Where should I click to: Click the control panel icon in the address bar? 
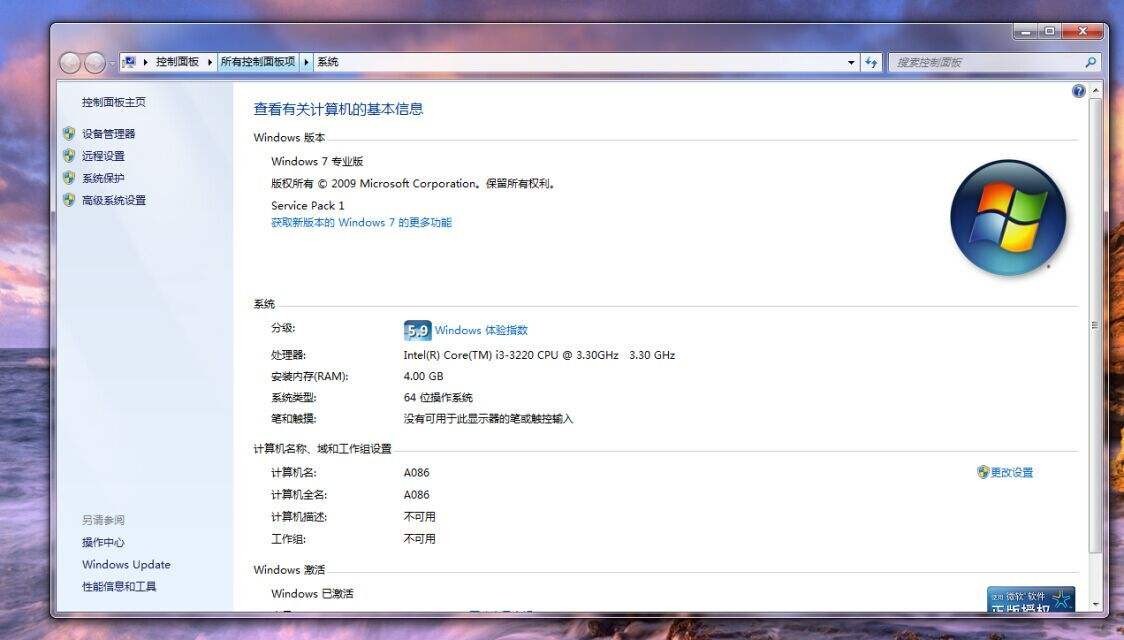click(x=129, y=62)
